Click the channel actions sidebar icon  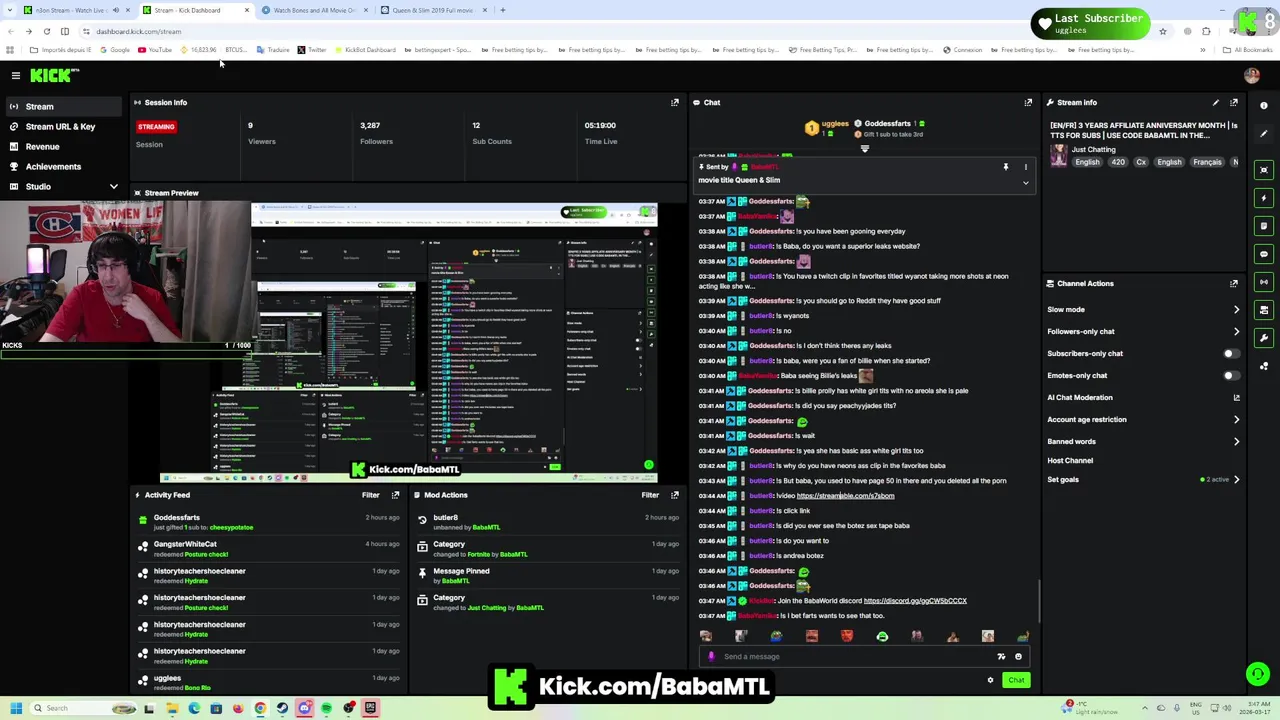point(1264,310)
